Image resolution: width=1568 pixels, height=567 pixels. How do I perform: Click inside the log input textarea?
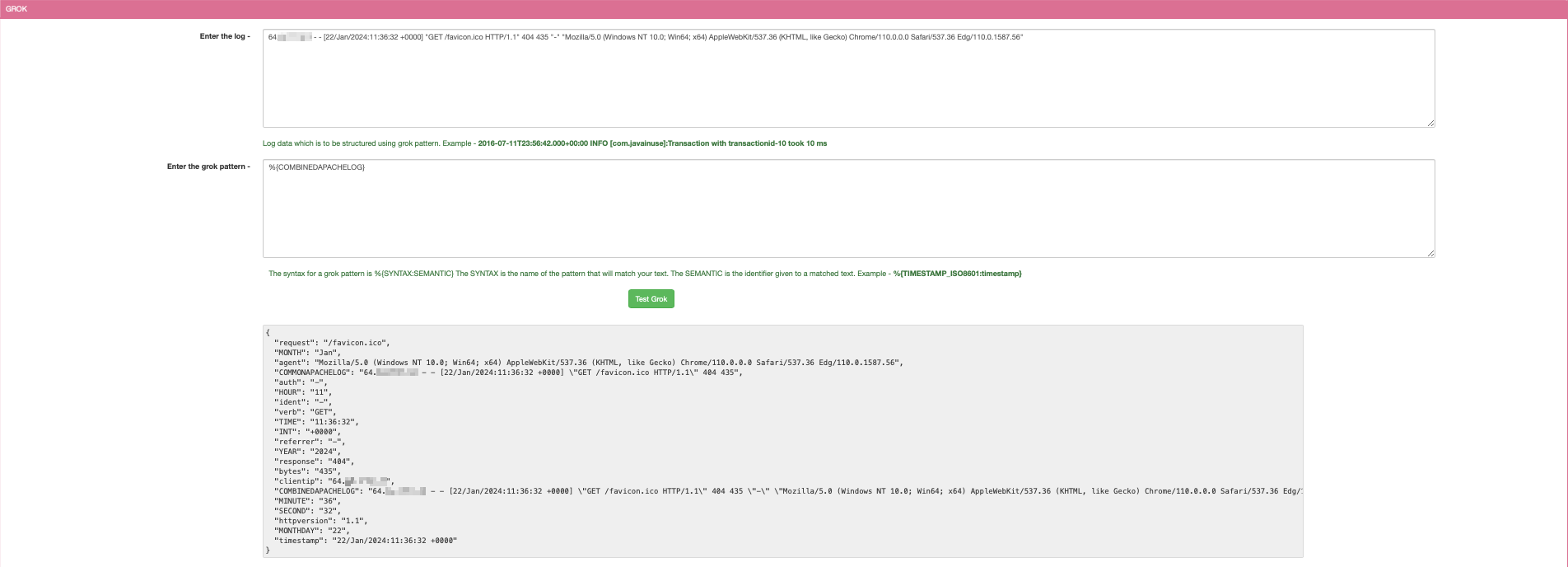pyautogui.click(x=848, y=78)
